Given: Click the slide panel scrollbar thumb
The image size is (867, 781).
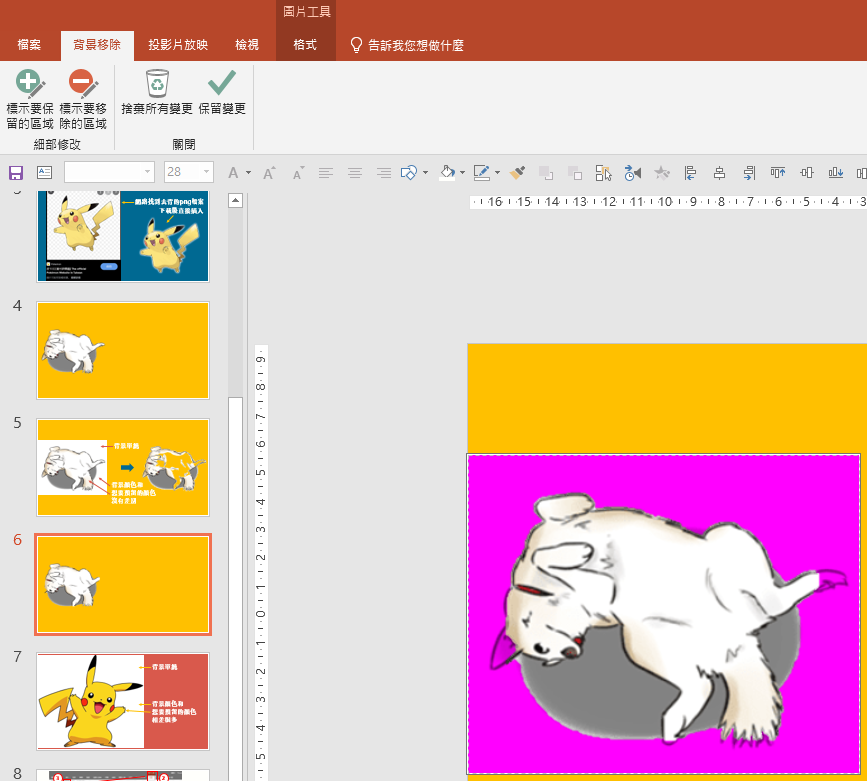Looking at the screenshot, I should click(x=236, y=589).
